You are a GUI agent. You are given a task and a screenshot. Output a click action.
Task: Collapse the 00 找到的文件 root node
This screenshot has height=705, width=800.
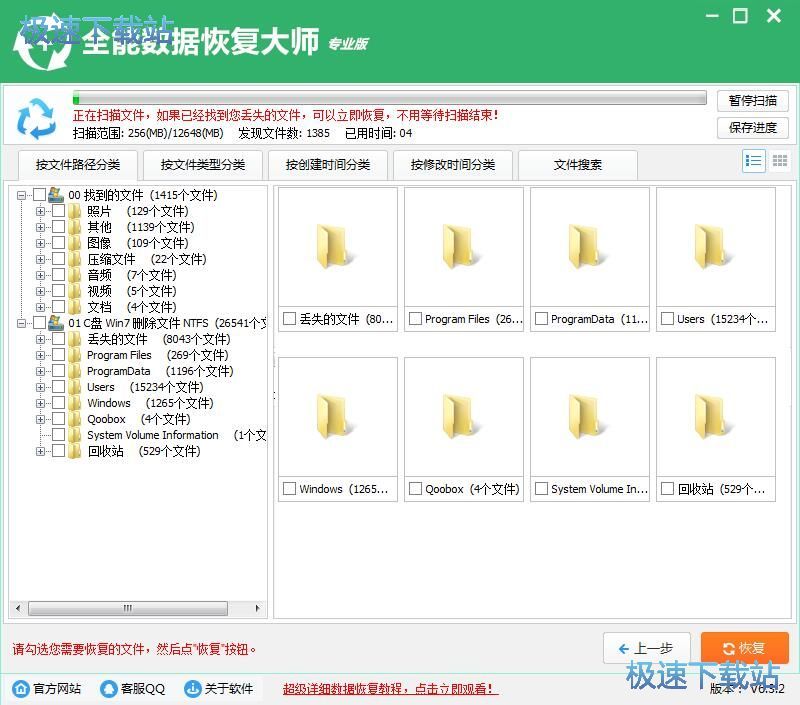pyautogui.click(x=21, y=195)
